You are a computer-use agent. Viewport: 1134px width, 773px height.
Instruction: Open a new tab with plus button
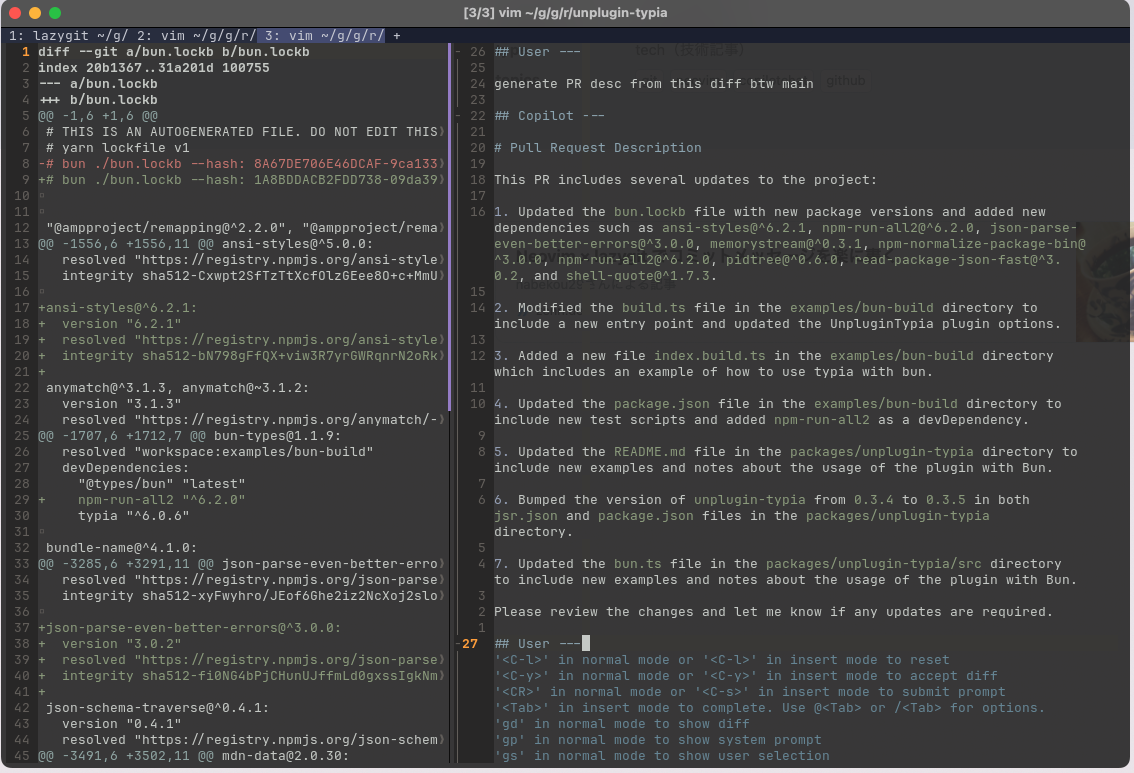click(397, 35)
